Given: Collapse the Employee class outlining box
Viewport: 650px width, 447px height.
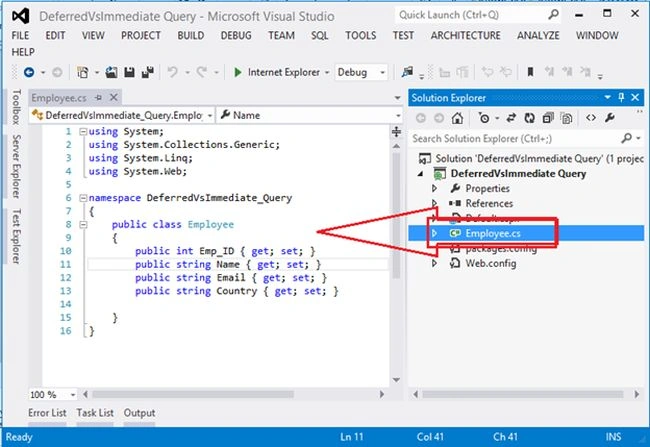Looking at the screenshot, I should click(x=83, y=224).
